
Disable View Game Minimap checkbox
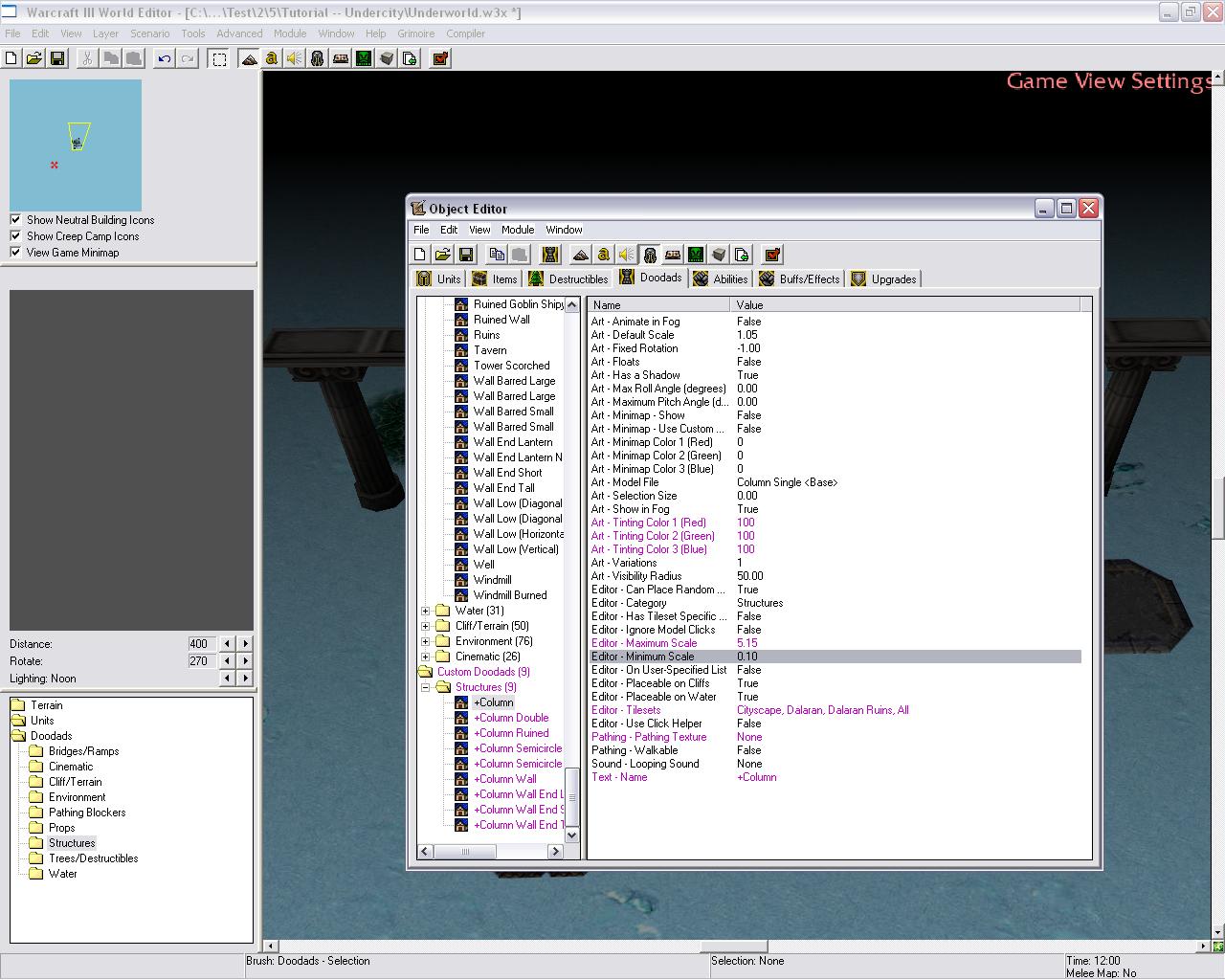pyautogui.click(x=15, y=253)
